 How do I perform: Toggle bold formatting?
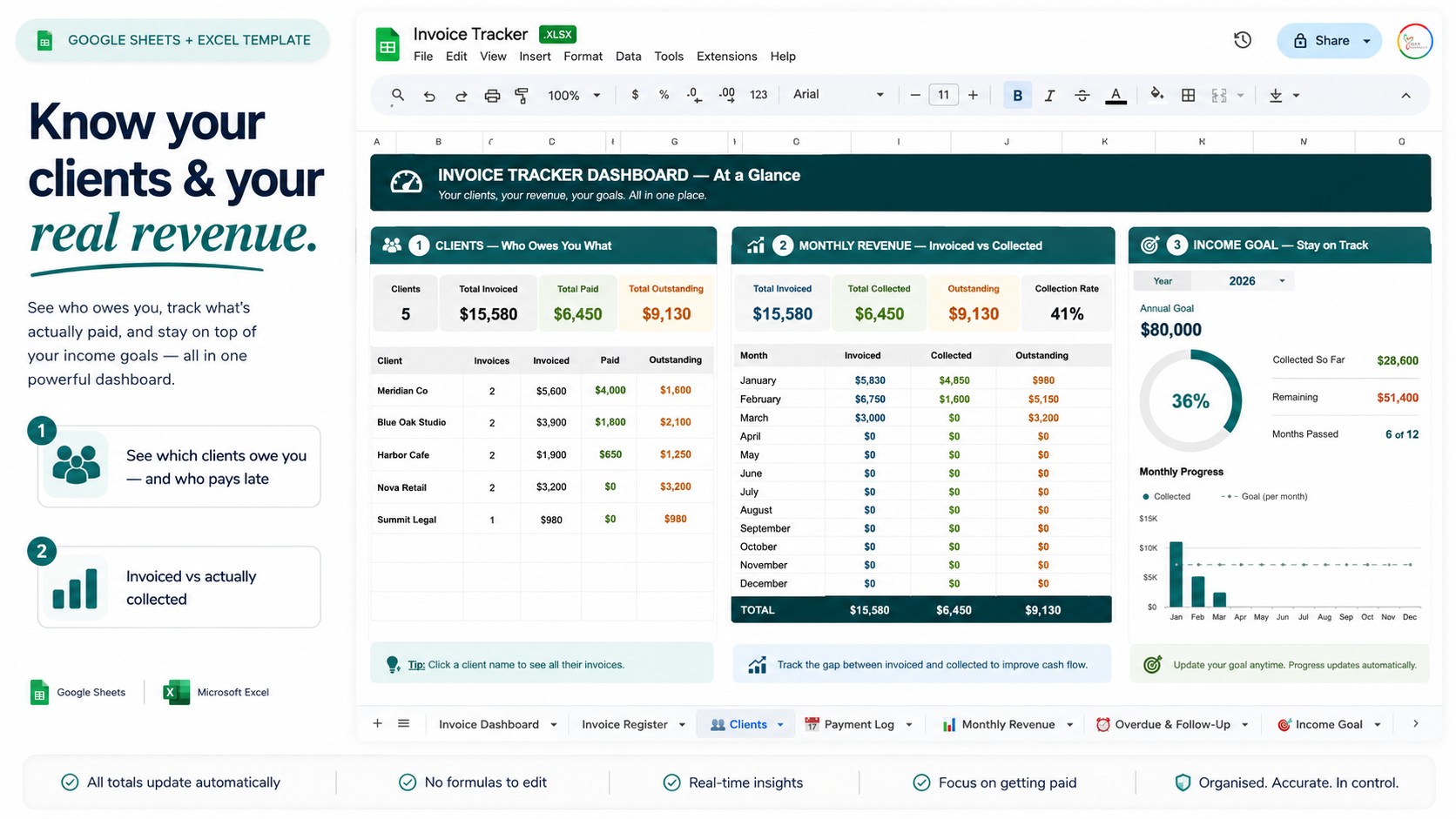[1017, 96]
